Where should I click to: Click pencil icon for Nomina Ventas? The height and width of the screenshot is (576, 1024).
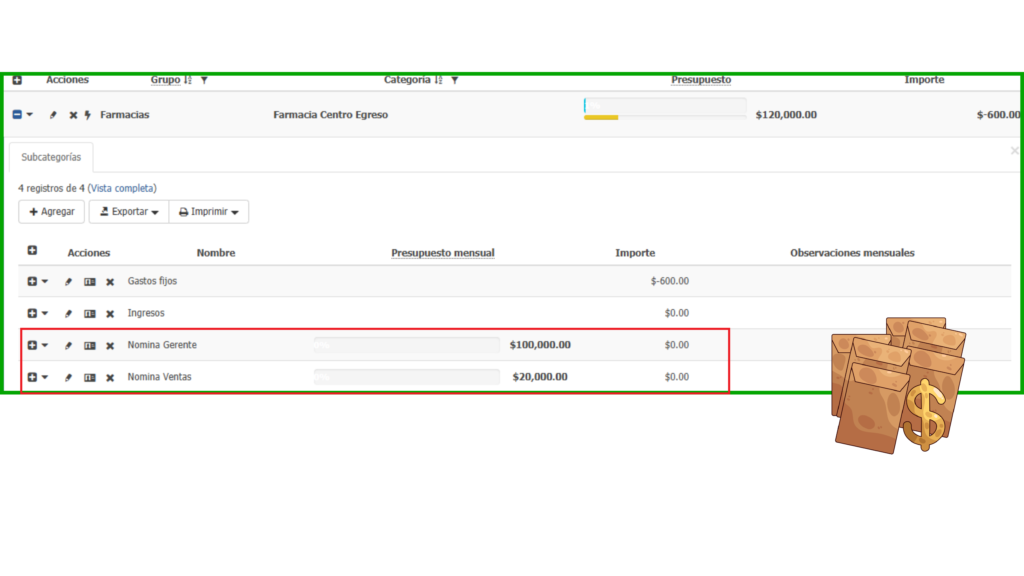click(69, 378)
